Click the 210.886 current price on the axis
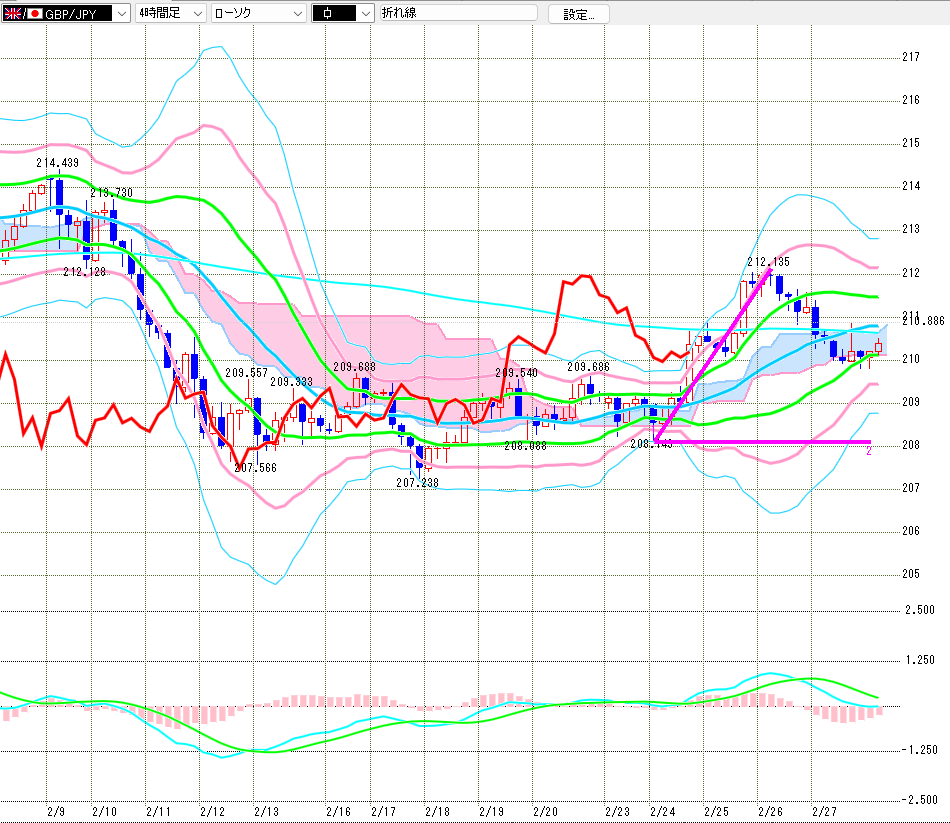Viewport: 950px width, 823px height. click(x=923, y=321)
